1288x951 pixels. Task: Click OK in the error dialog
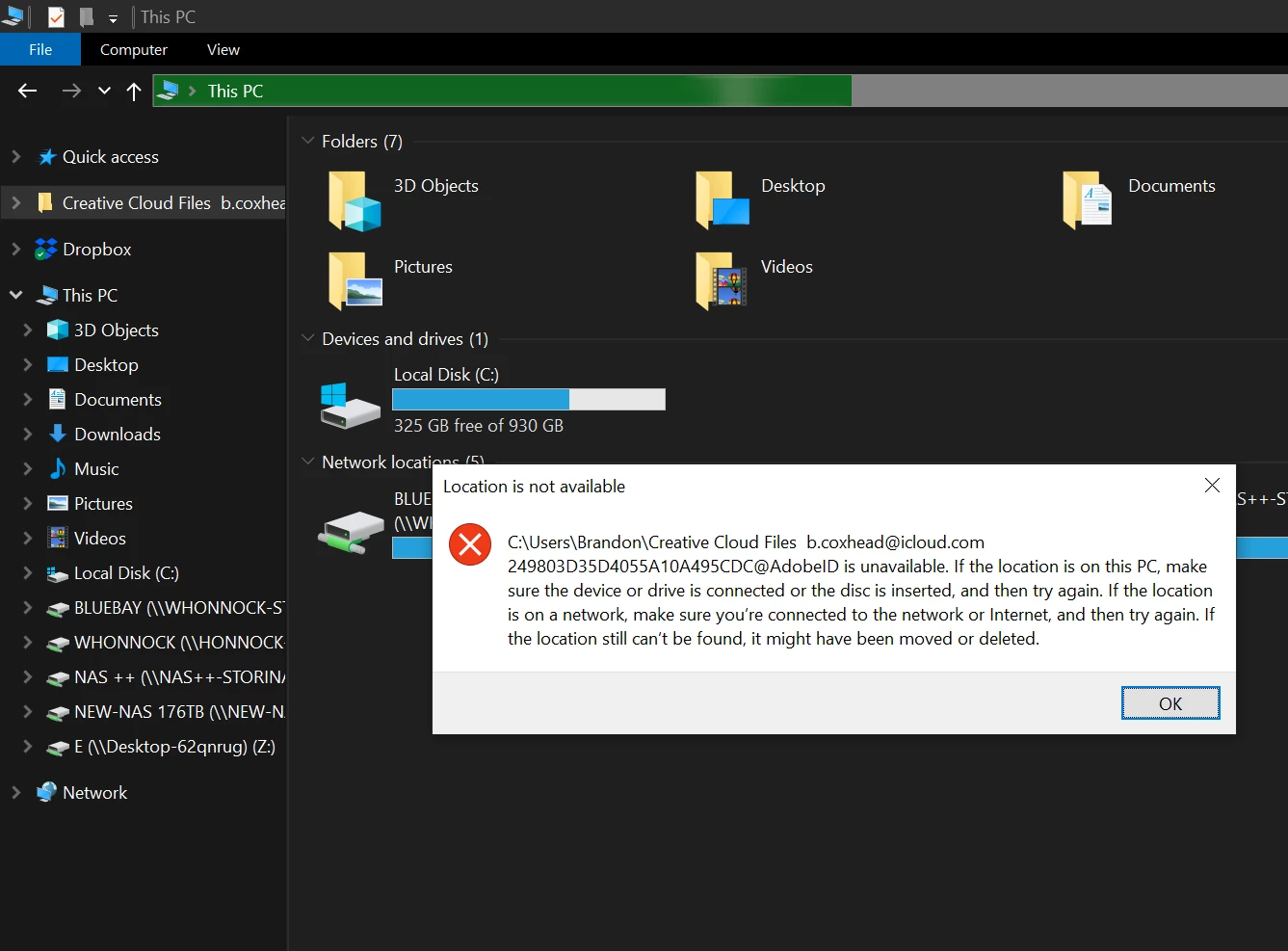[x=1170, y=703]
